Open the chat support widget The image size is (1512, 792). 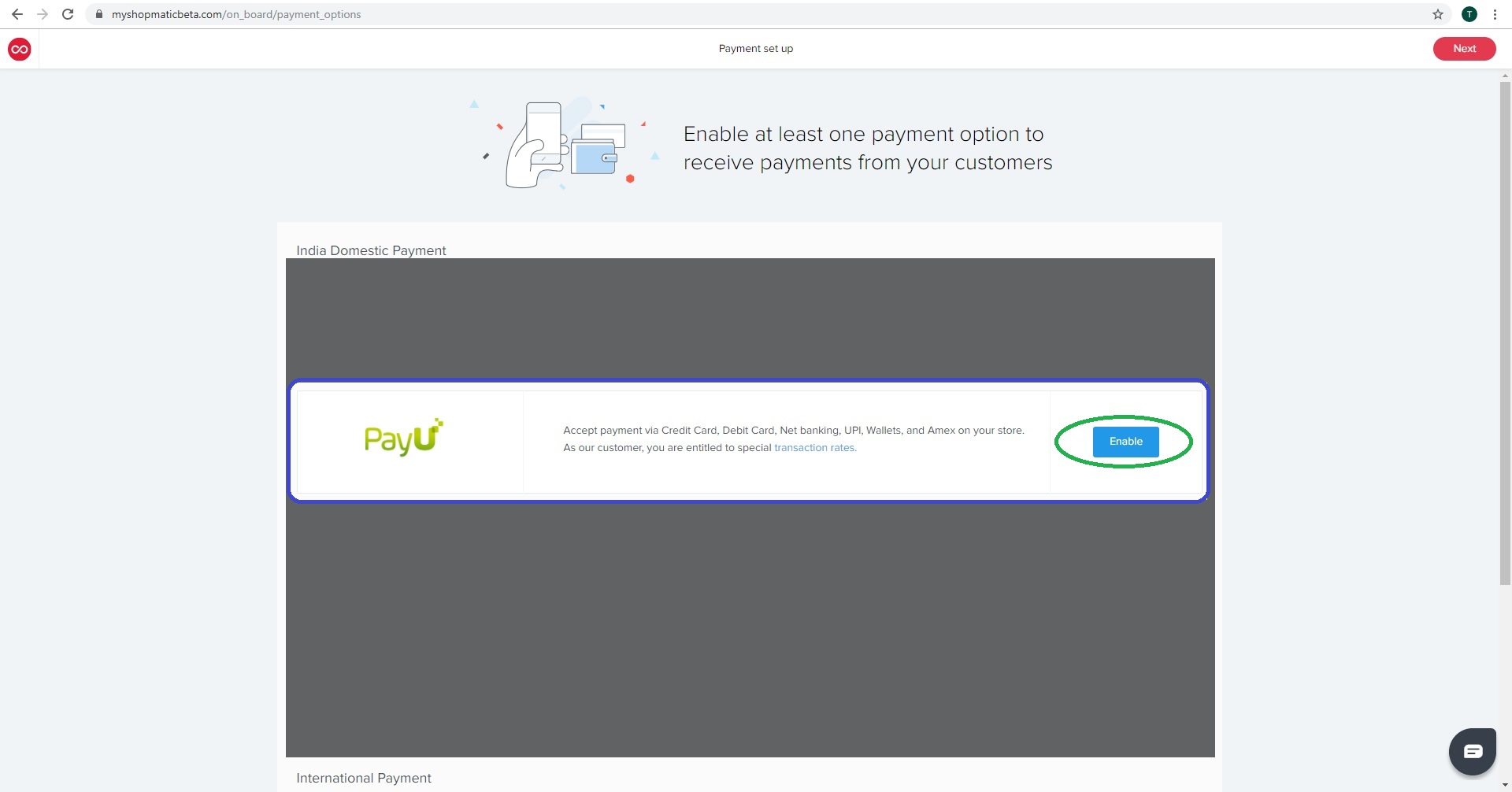(1473, 751)
